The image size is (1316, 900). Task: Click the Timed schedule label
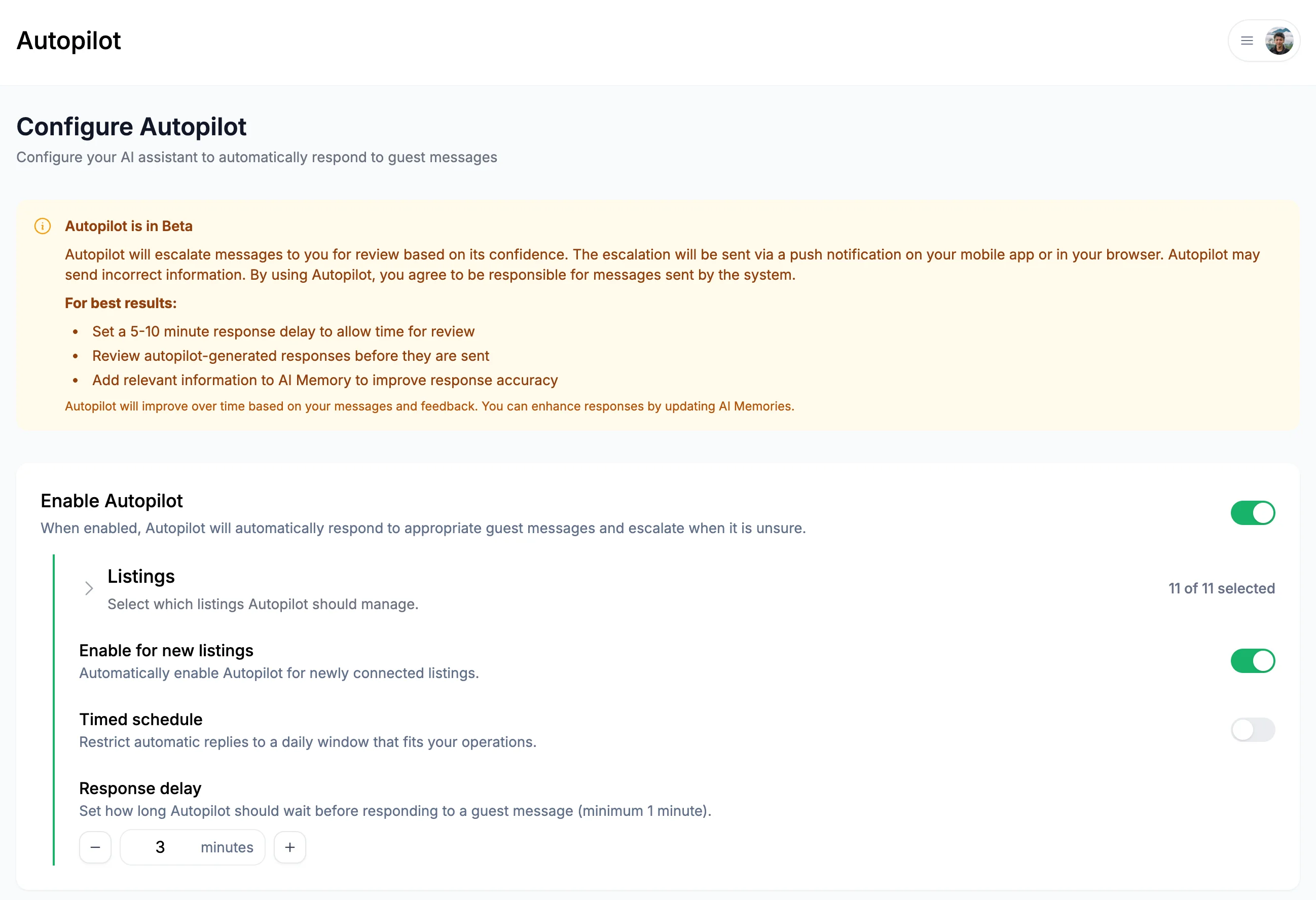(140, 720)
